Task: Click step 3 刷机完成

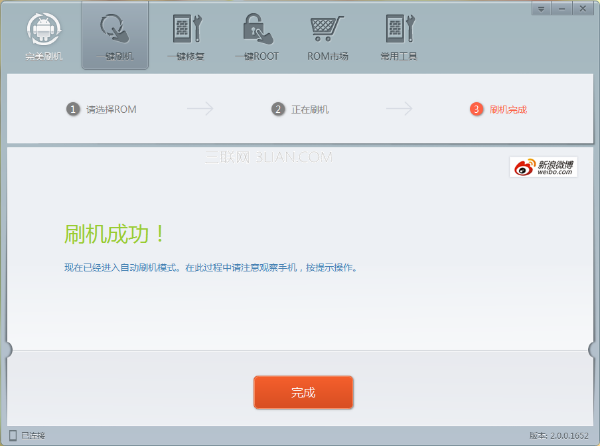Action: pyautogui.click(x=498, y=109)
